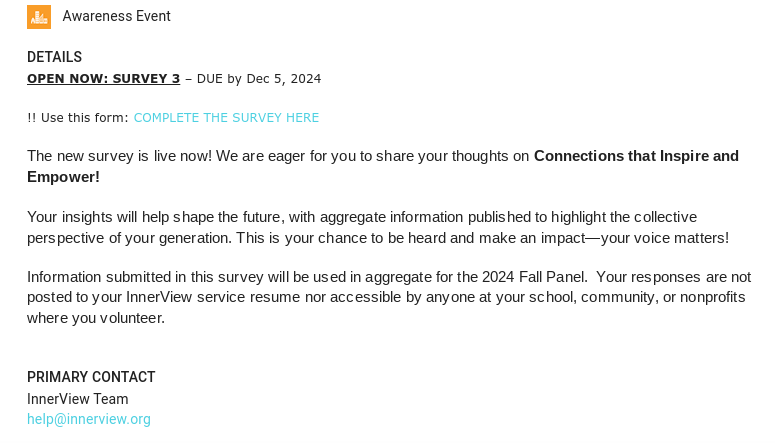Click the '!! Use this form:' label

[x=77, y=118]
